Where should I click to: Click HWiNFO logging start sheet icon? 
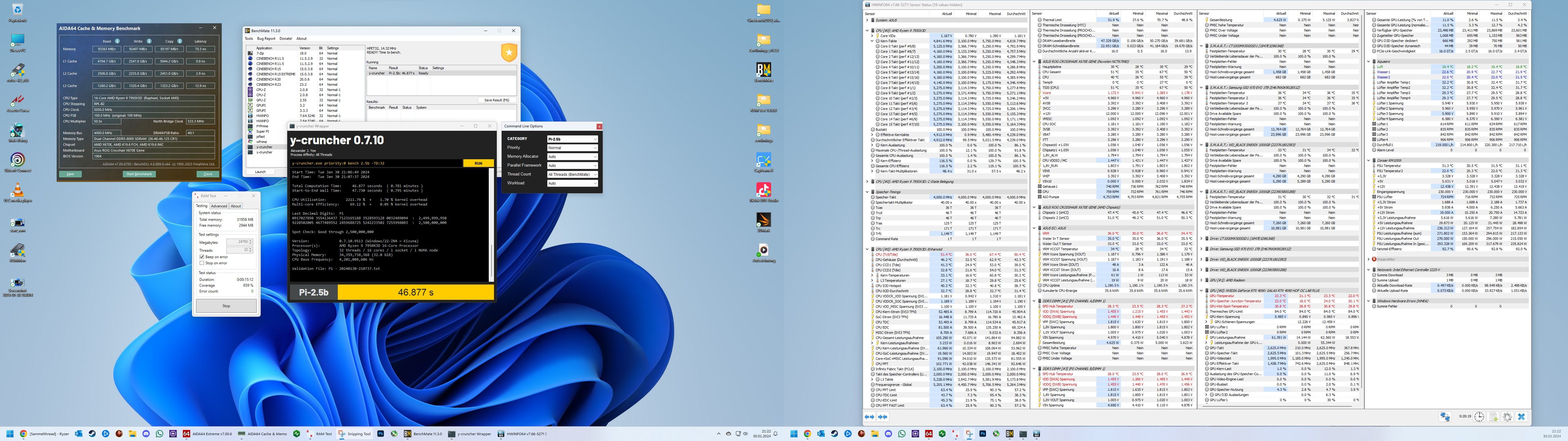[x=1493, y=417]
